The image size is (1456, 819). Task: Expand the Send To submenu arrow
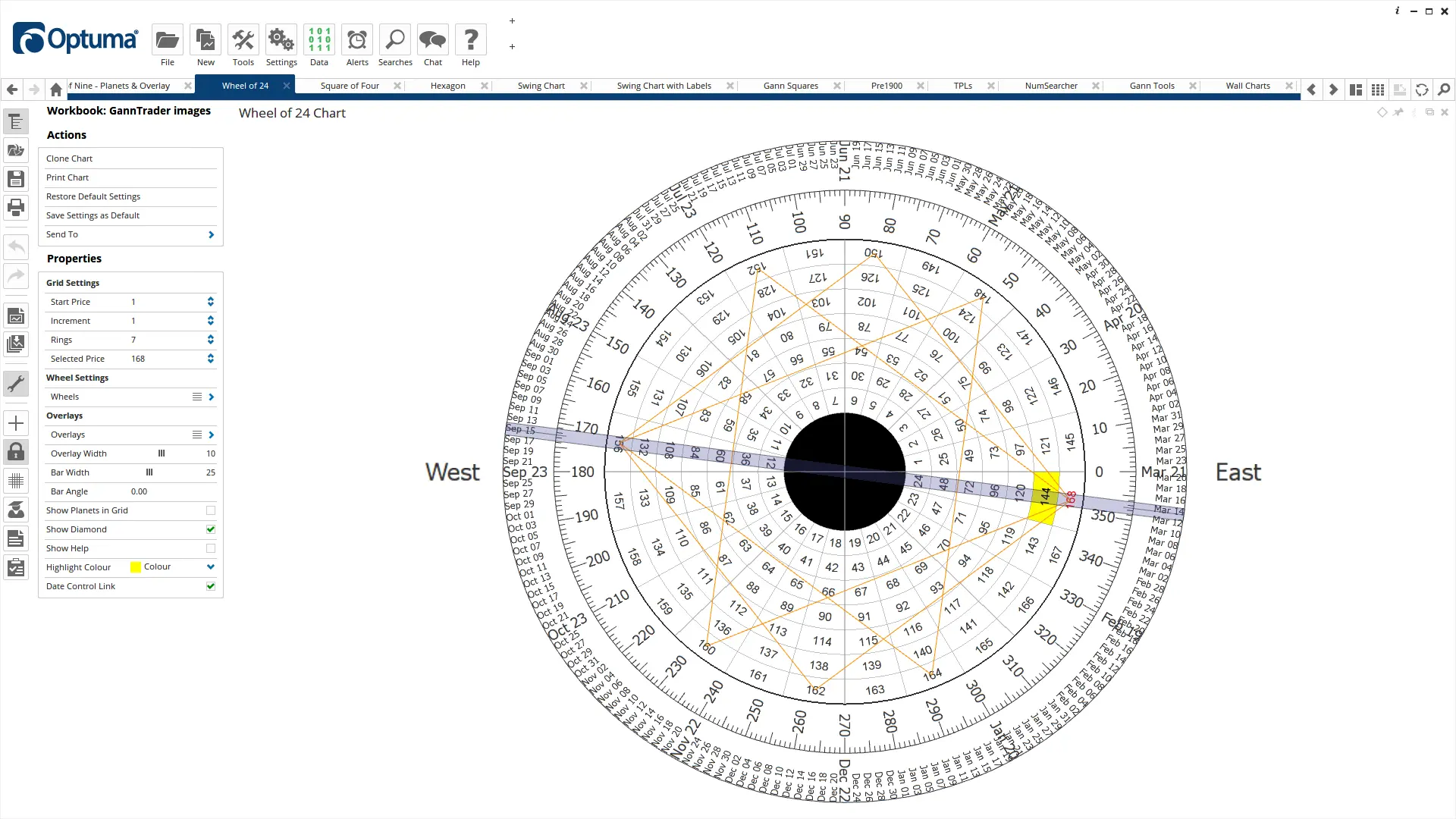[x=211, y=235]
